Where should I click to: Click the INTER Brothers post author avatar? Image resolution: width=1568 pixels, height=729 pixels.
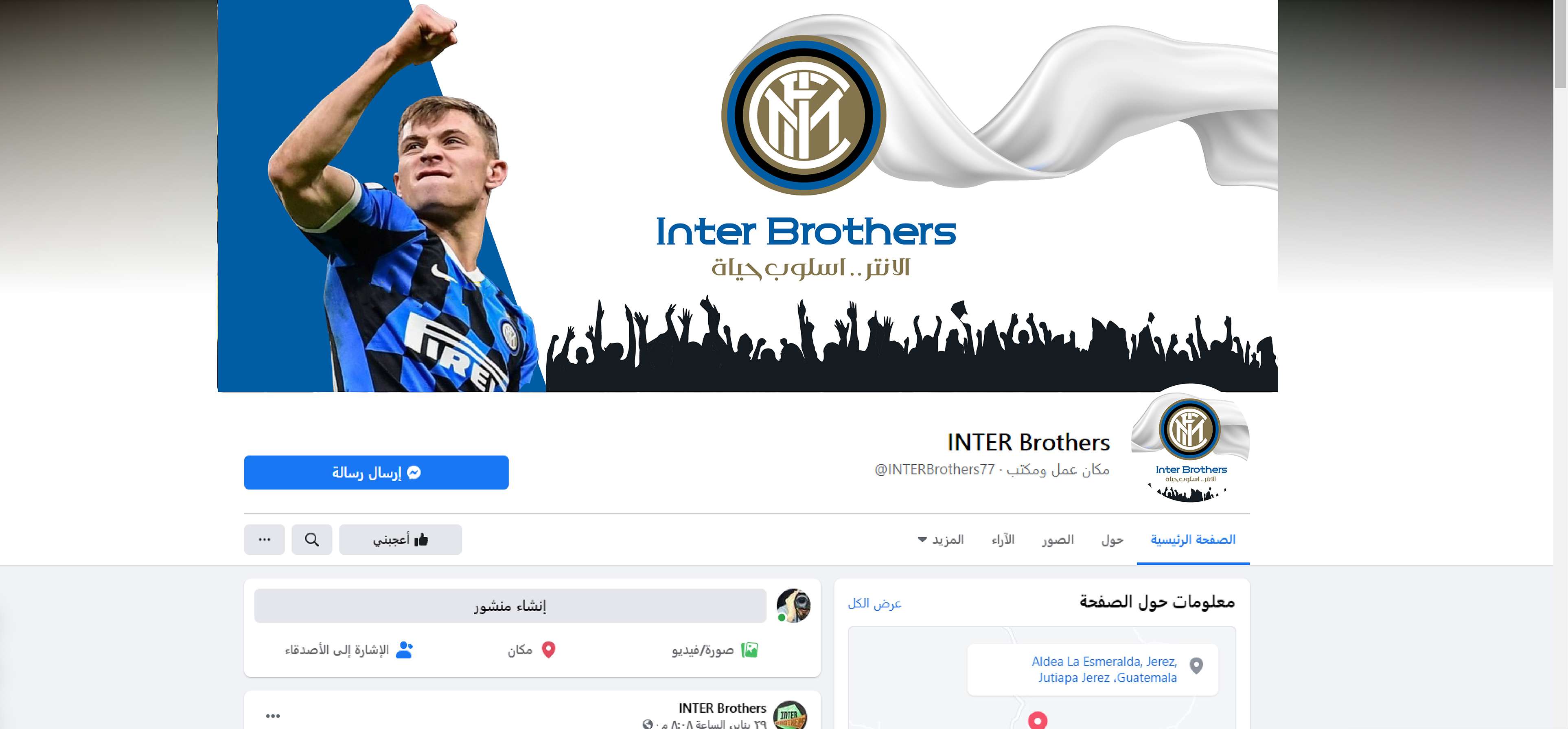(790, 715)
